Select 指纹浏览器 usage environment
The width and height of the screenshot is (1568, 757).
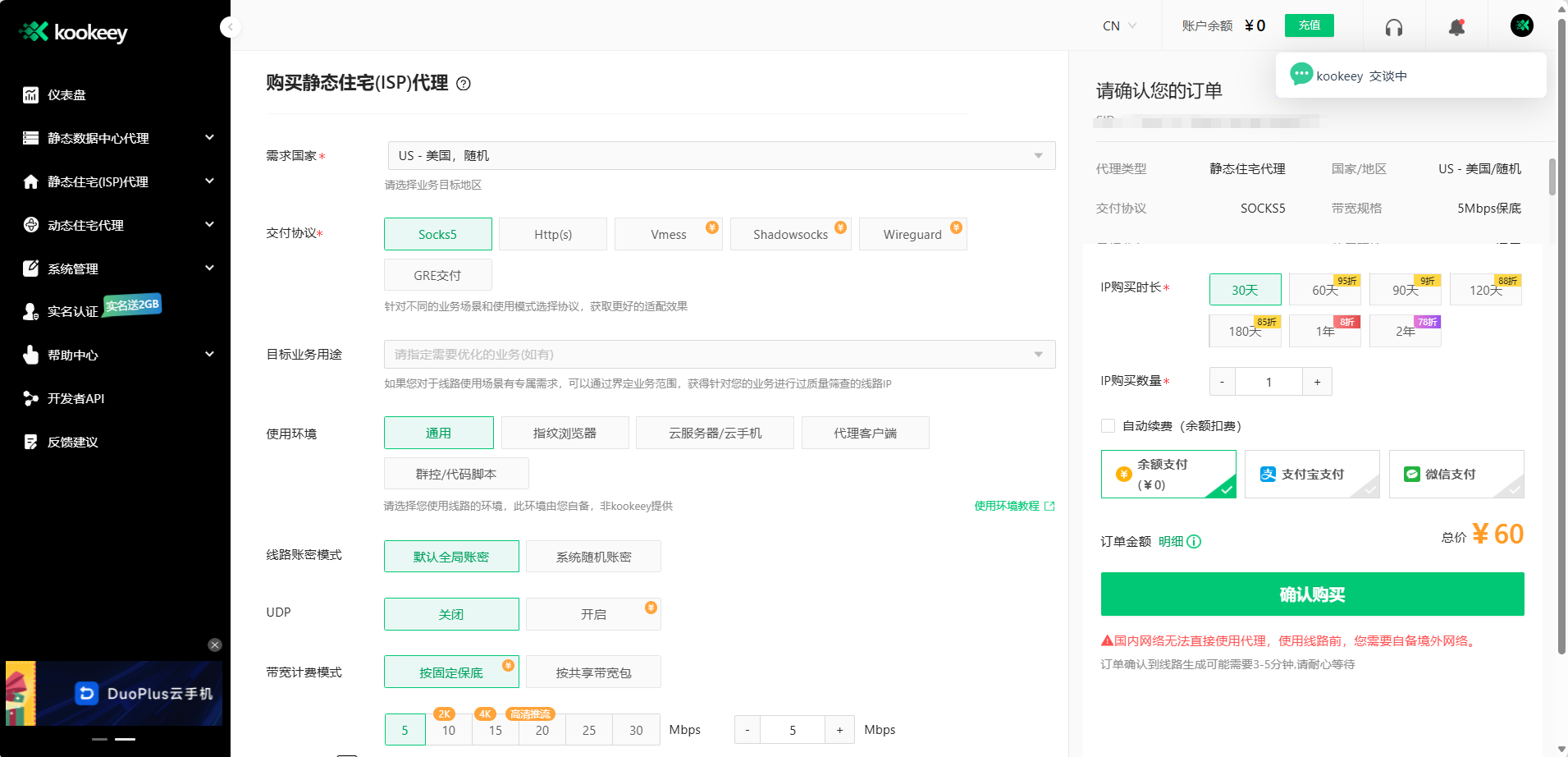point(565,433)
